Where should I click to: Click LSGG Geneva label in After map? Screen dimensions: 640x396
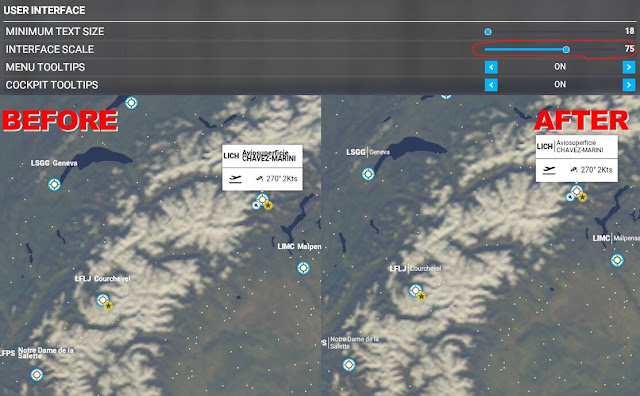pyautogui.click(x=368, y=152)
